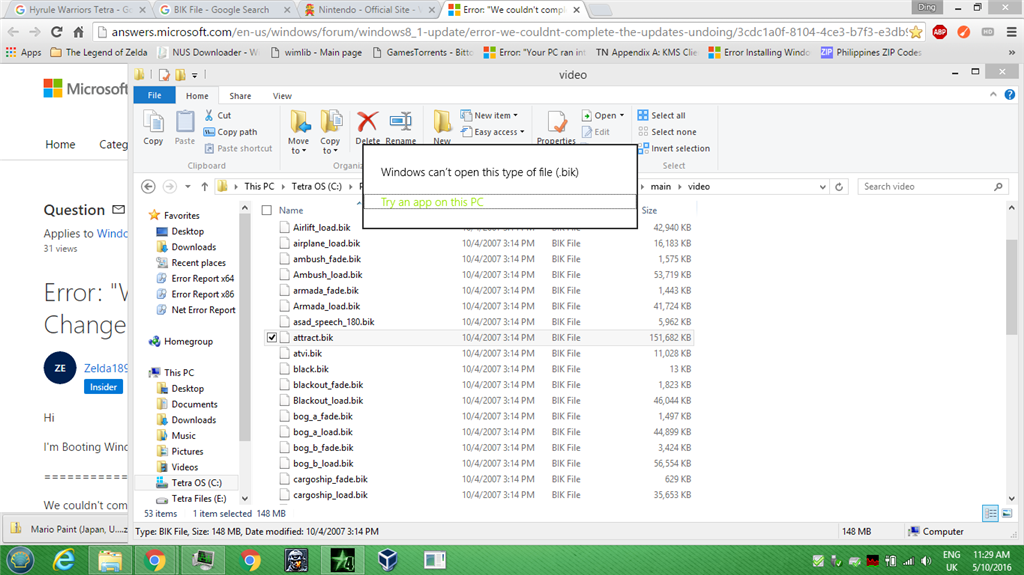Screen dimensions: 1024x575
Task: Click the Windows Start orb
Action: tap(20, 561)
